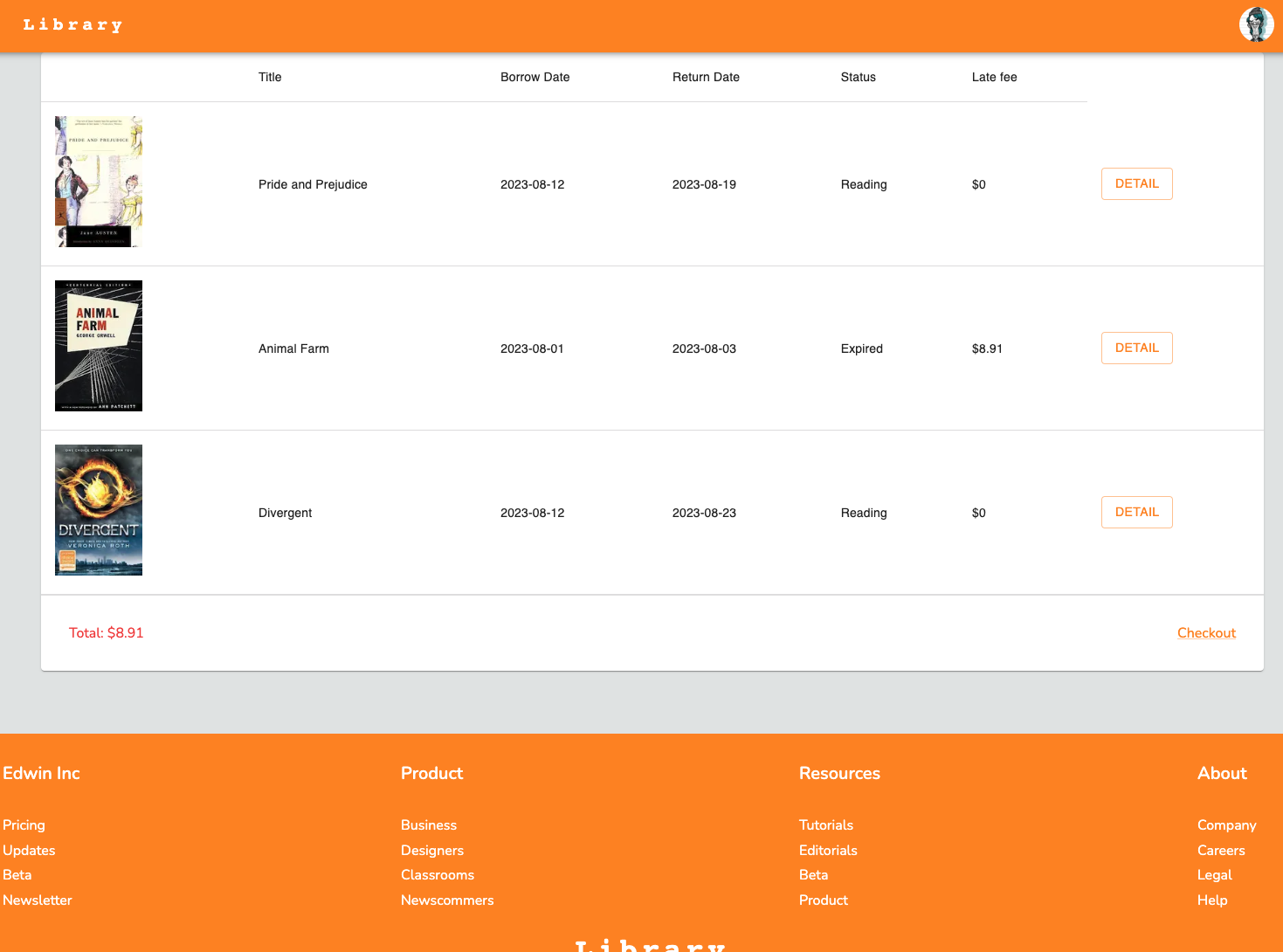This screenshot has height=952, width=1283.
Task: Open details for Divergent
Action: click(1136, 512)
